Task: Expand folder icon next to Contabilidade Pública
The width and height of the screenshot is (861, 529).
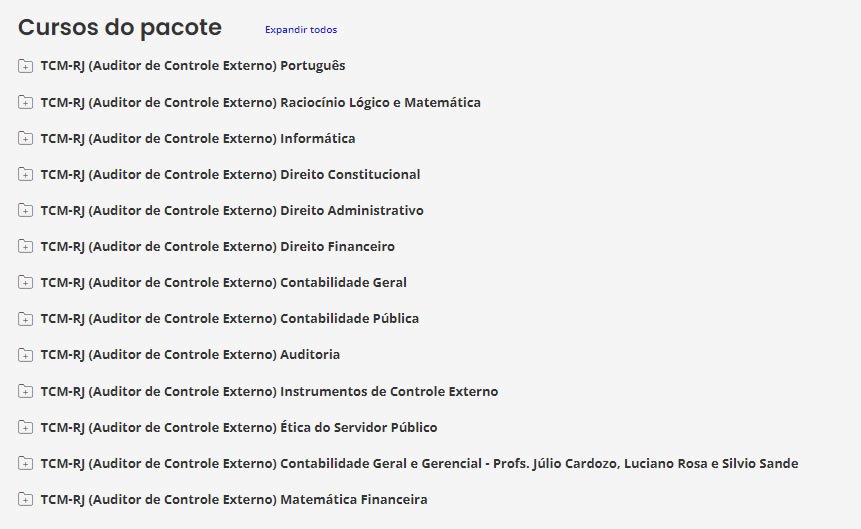Action: (25, 319)
